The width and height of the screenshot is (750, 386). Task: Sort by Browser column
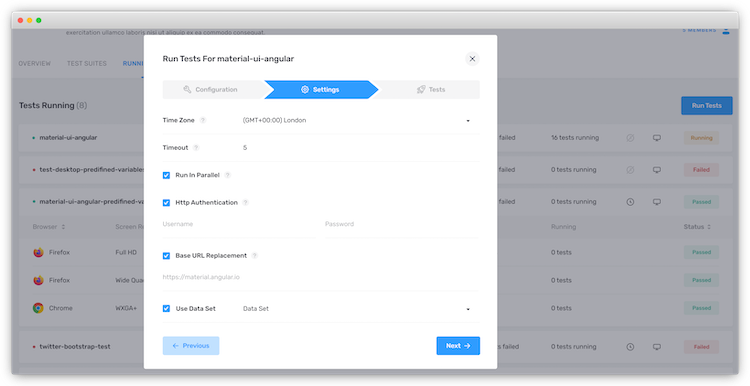pos(49,227)
